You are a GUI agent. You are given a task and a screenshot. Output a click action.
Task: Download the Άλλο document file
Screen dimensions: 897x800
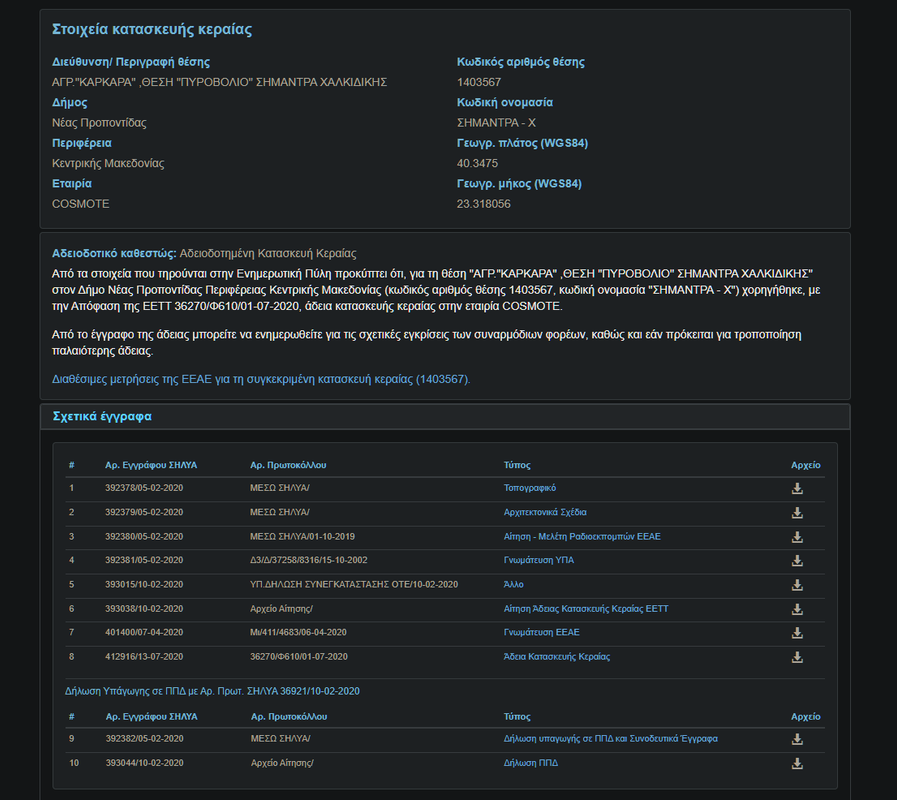point(797,585)
